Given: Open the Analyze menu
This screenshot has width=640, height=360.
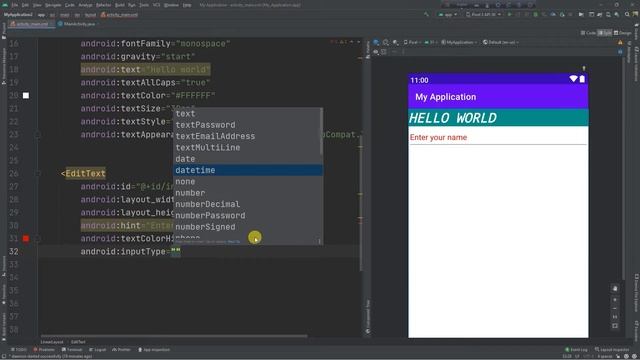Looking at the screenshot, I should click(85, 5).
